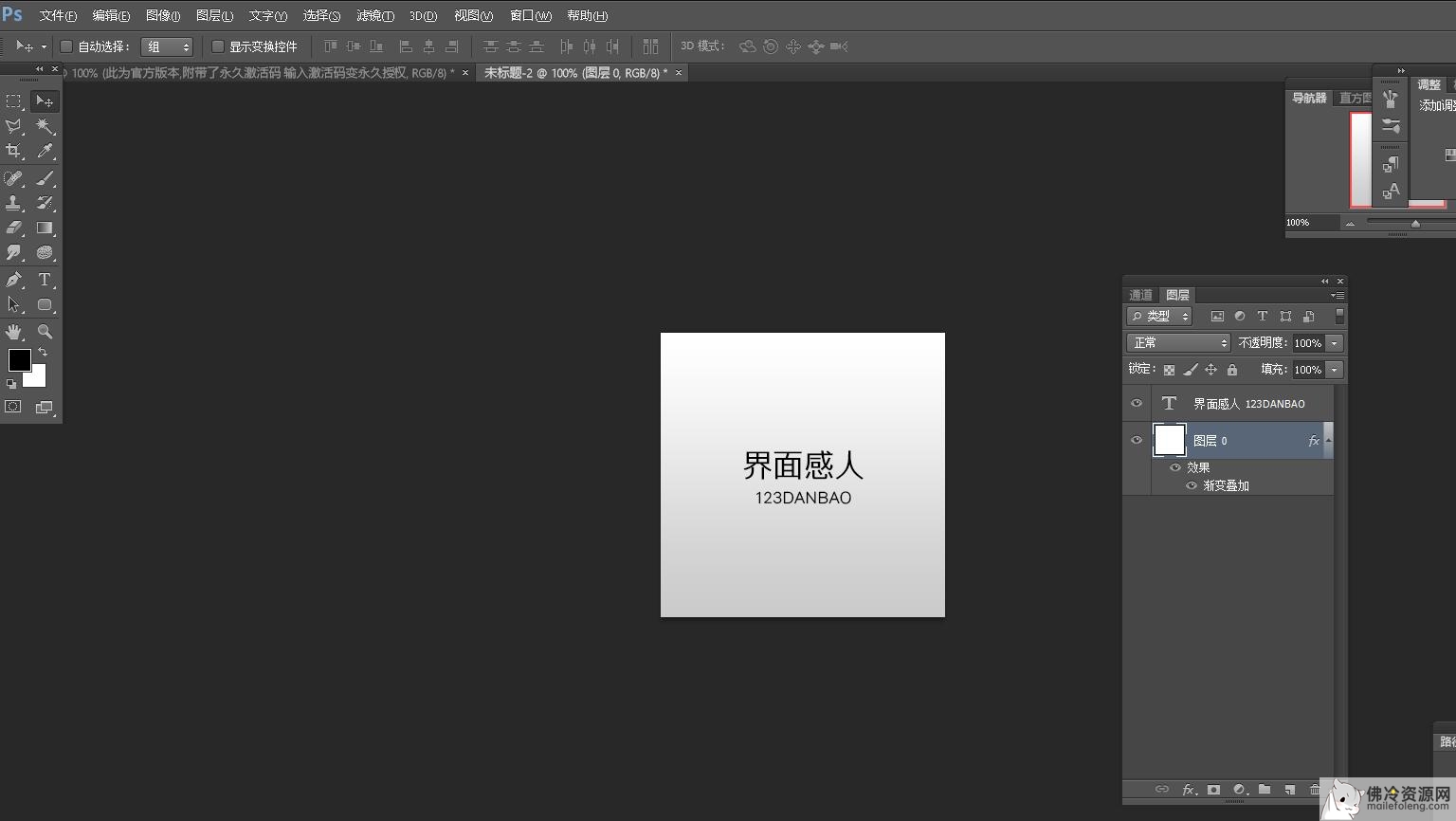Open the 滤镜 menu

[x=374, y=16]
